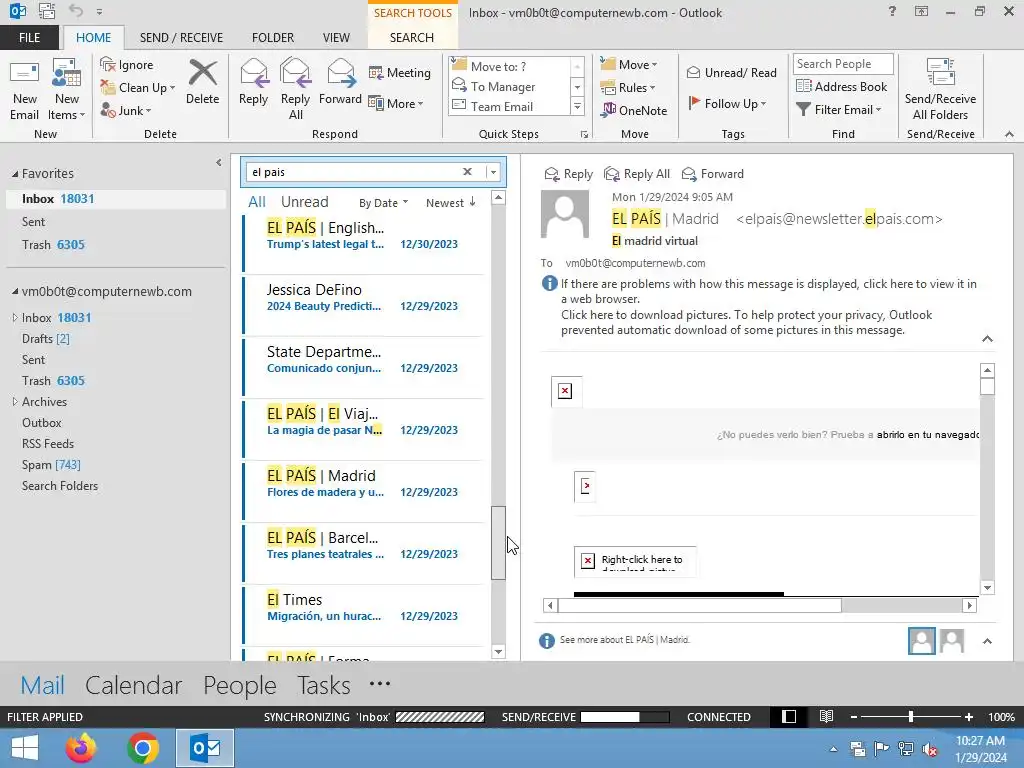Toggle Newest sort order
Viewport: 1024px width, 768px height.
pos(451,202)
